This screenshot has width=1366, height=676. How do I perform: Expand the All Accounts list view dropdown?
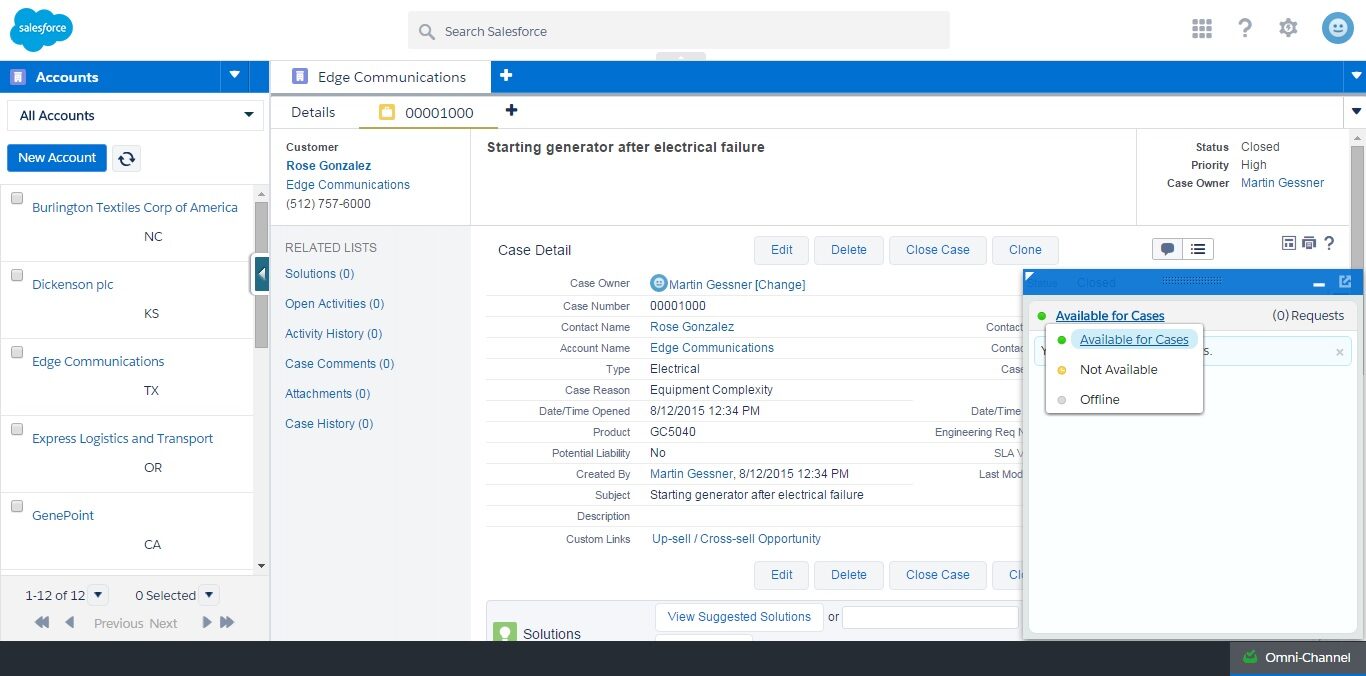tap(135, 115)
